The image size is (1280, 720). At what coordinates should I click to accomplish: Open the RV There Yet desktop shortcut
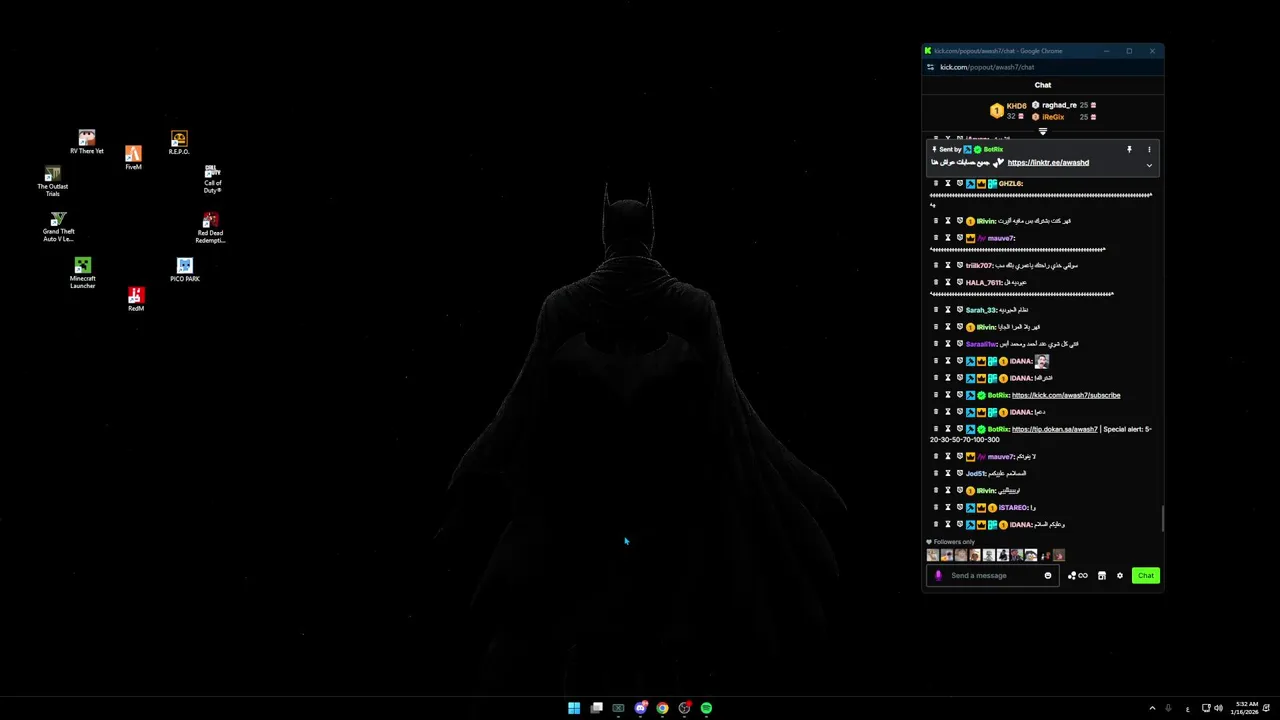coord(87,142)
